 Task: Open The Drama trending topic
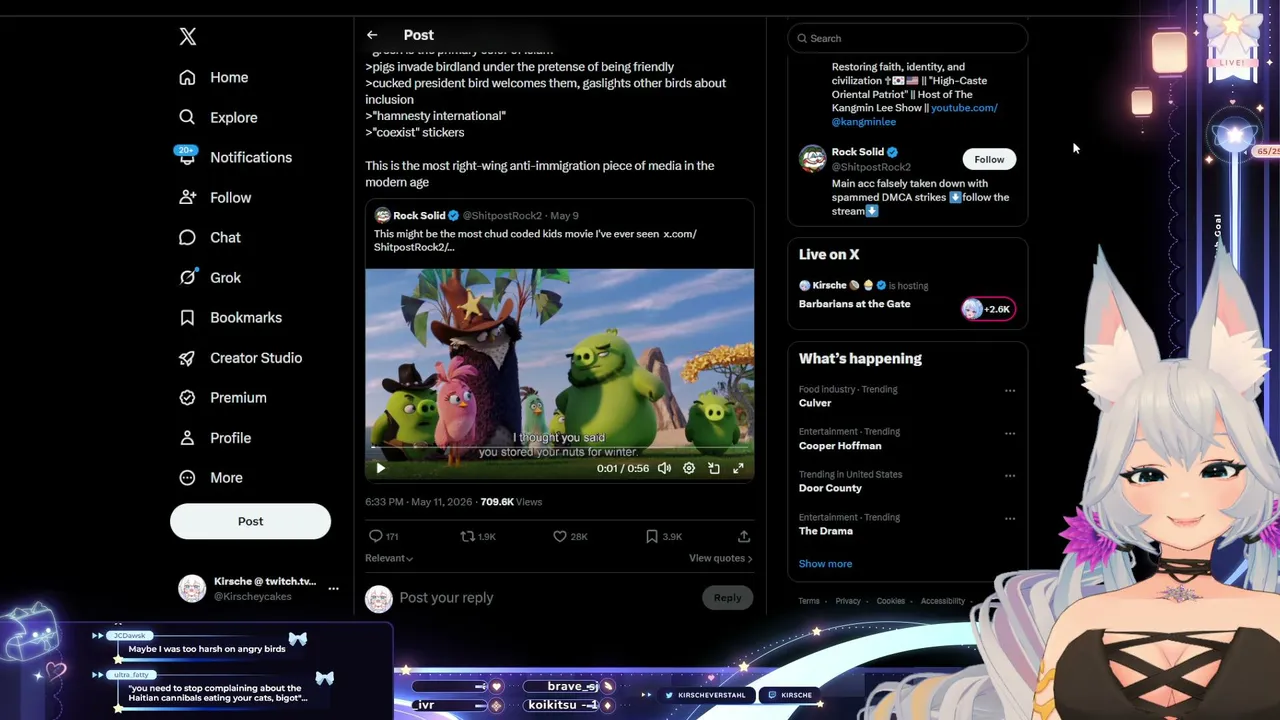point(826,531)
